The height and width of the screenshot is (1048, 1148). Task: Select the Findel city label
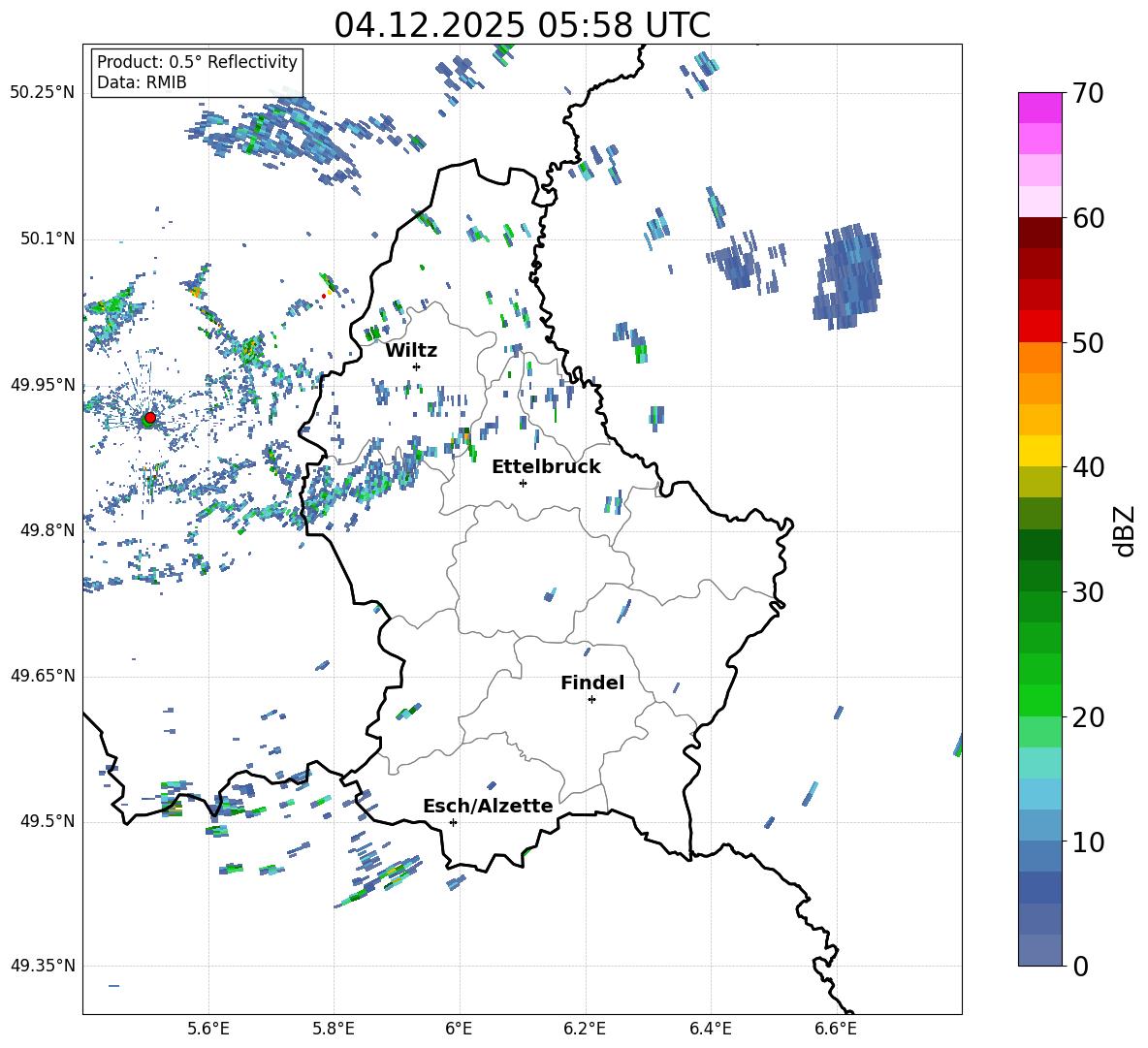(592, 683)
